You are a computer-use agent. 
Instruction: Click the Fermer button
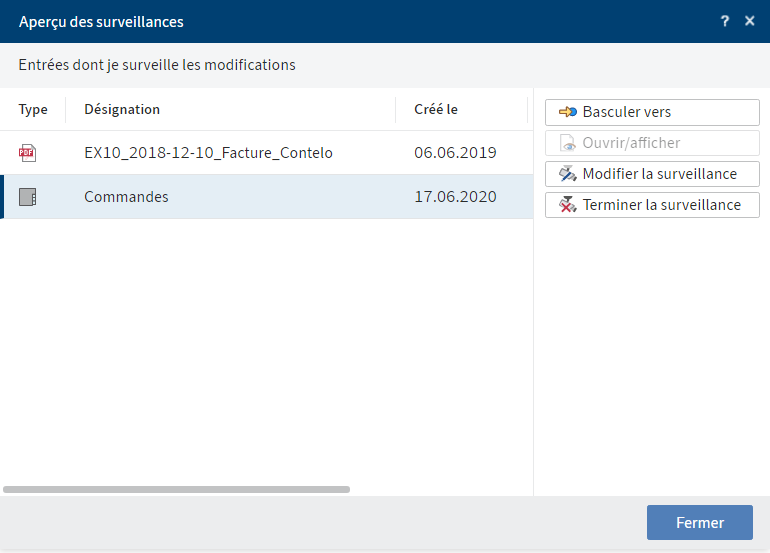700,523
